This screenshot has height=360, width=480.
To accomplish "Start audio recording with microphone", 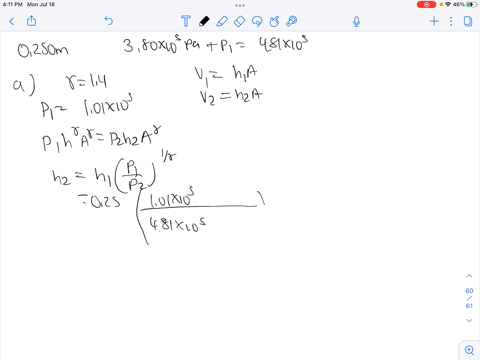I will pos(356,22).
